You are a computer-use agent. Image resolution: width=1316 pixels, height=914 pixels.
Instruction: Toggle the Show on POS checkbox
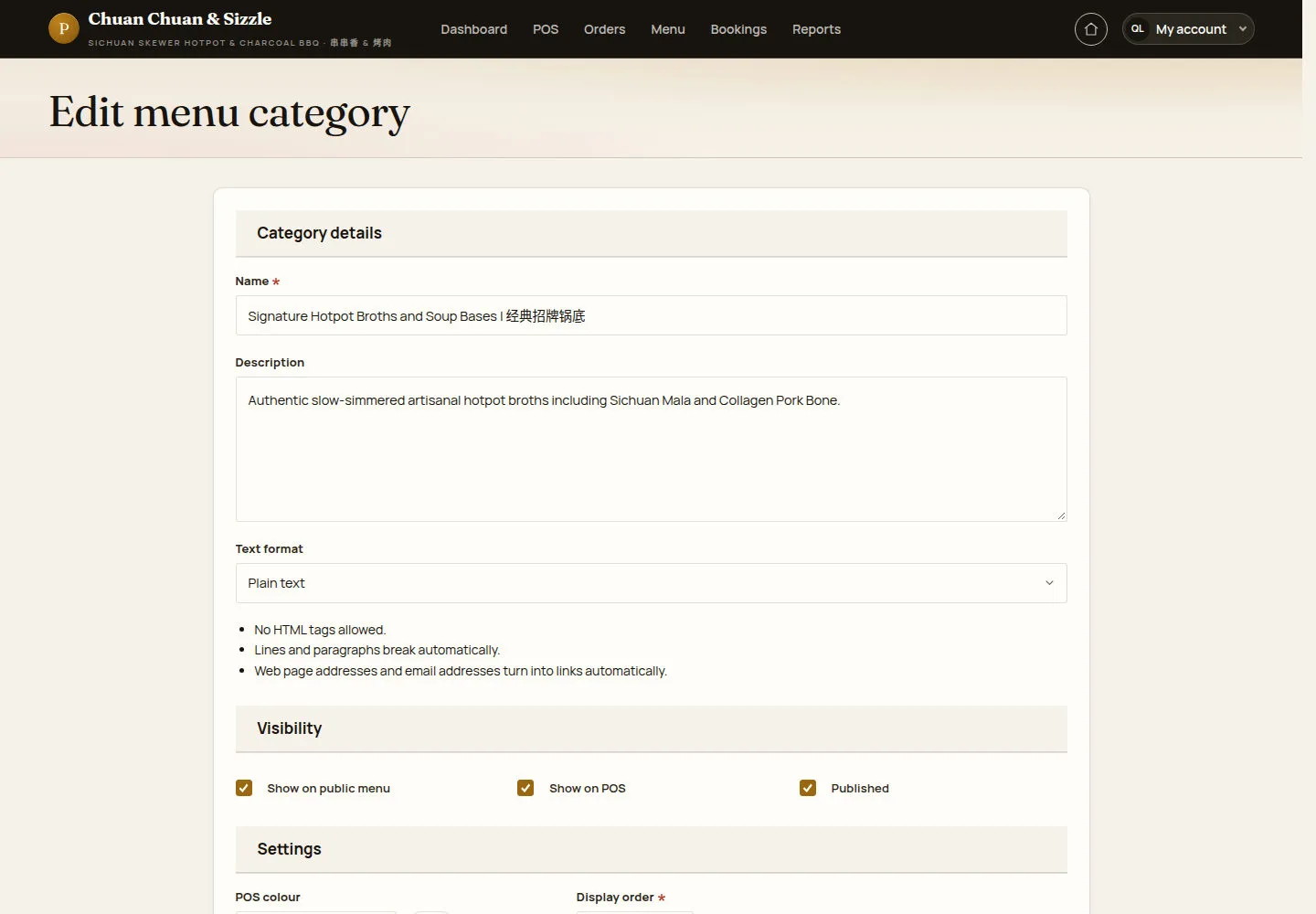(525, 788)
